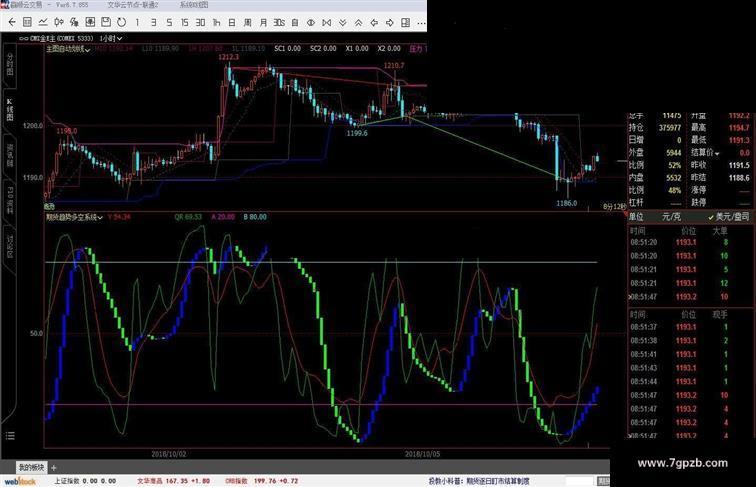
Task: Select the 我的板块 bottom tab
Action: click(31, 467)
